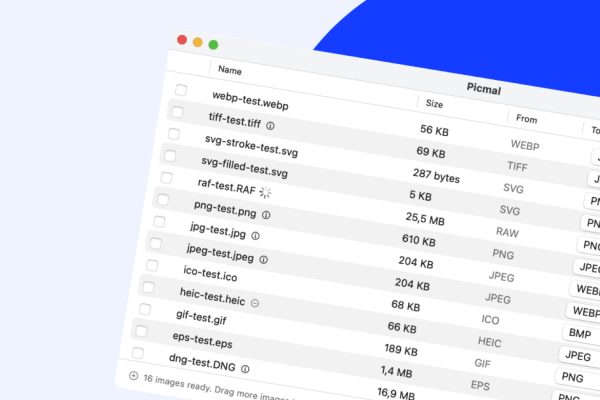Sort by the From column header
Image resolution: width=600 pixels, height=400 pixels.
(x=527, y=119)
